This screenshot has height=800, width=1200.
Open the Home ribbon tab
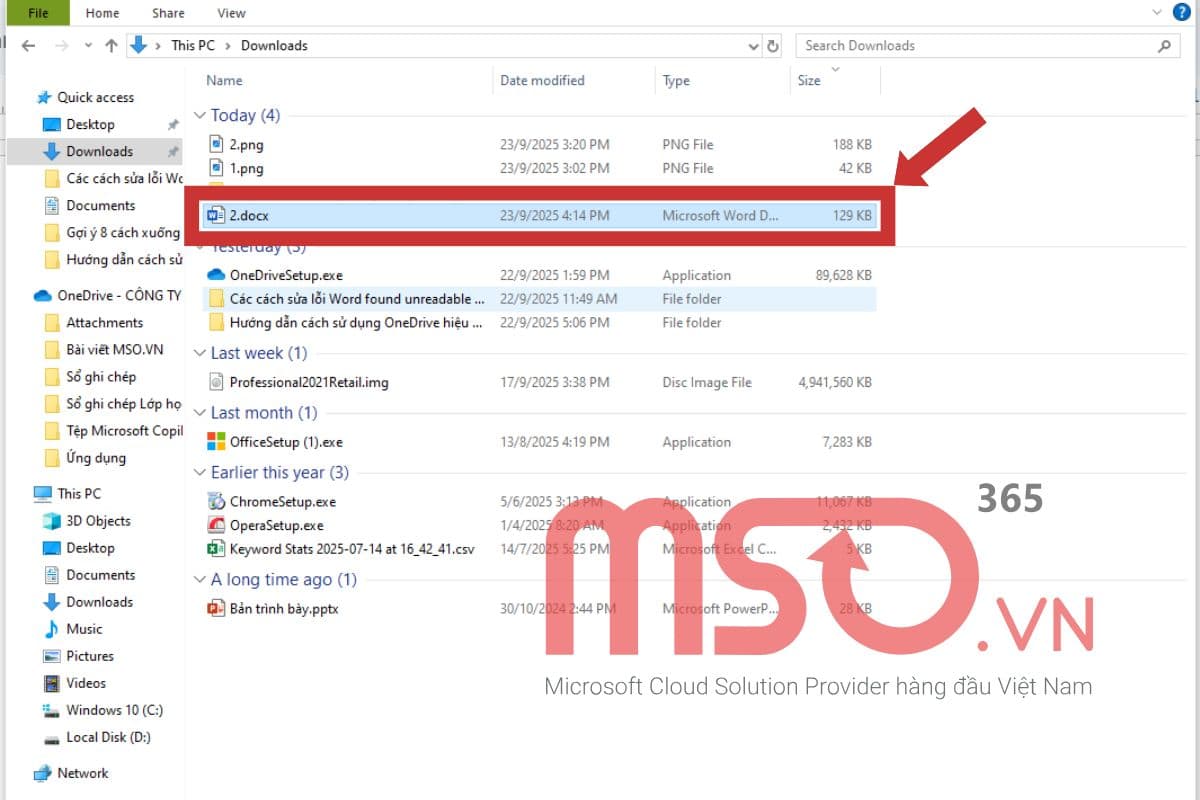coord(102,13)
